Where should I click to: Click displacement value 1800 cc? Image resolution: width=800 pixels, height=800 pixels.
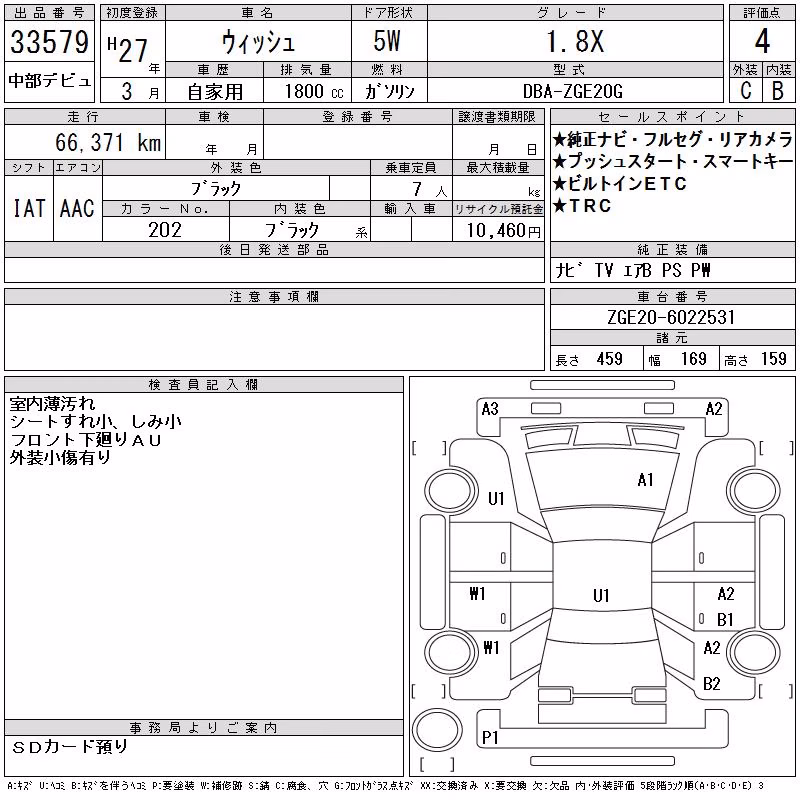point(314,91)
